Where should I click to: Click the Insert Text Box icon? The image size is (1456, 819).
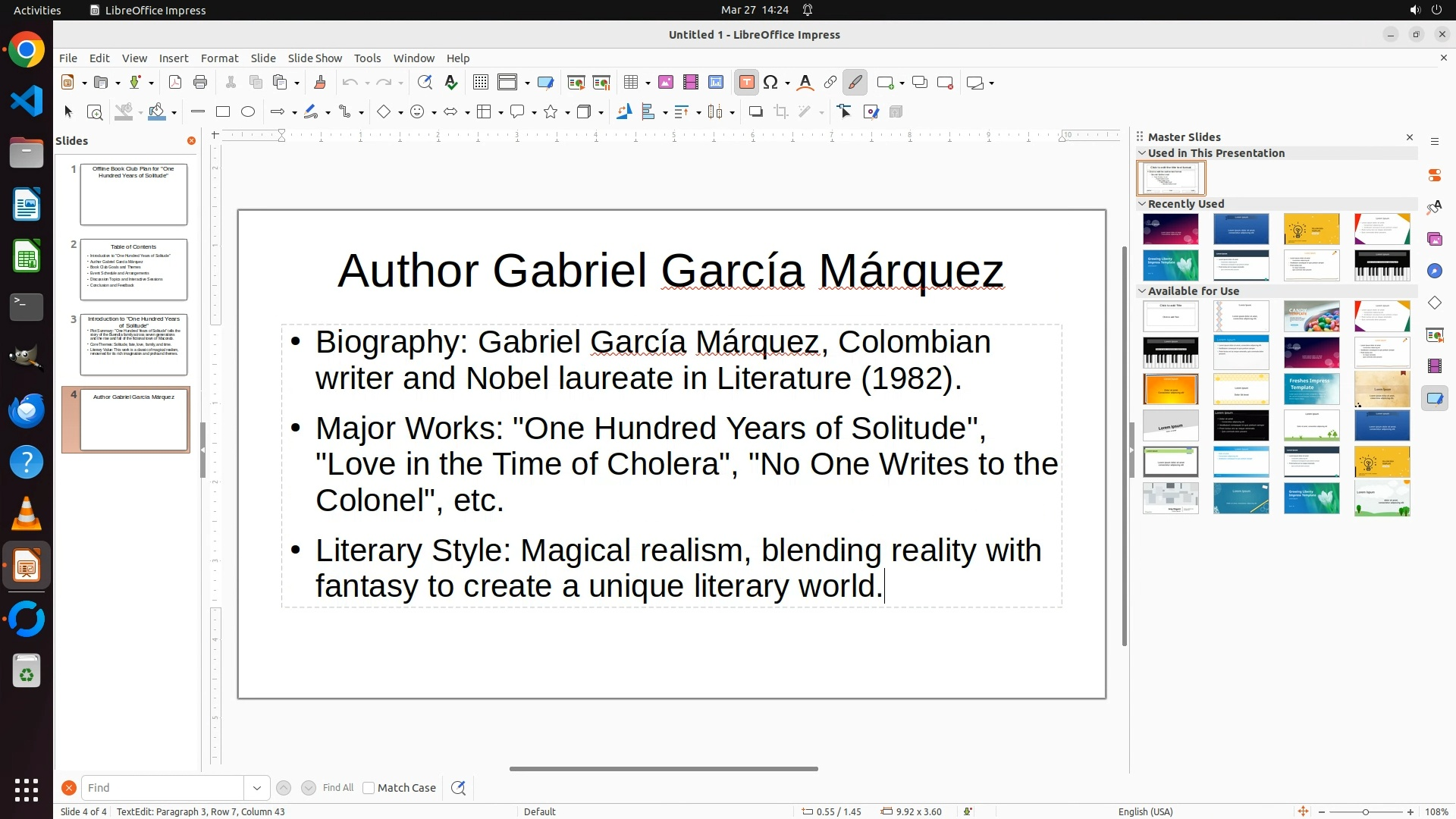pos(746,83)
